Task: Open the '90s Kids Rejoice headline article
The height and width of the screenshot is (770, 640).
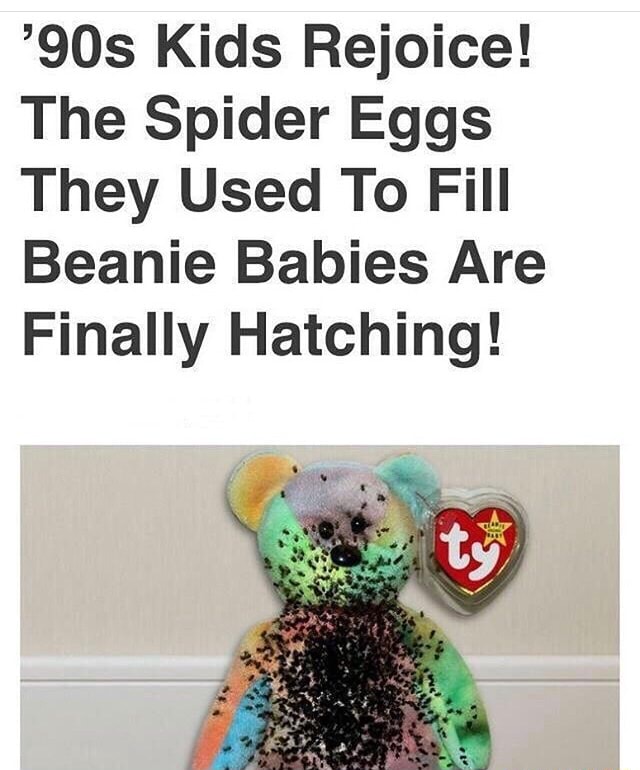Action: [282, 189]
